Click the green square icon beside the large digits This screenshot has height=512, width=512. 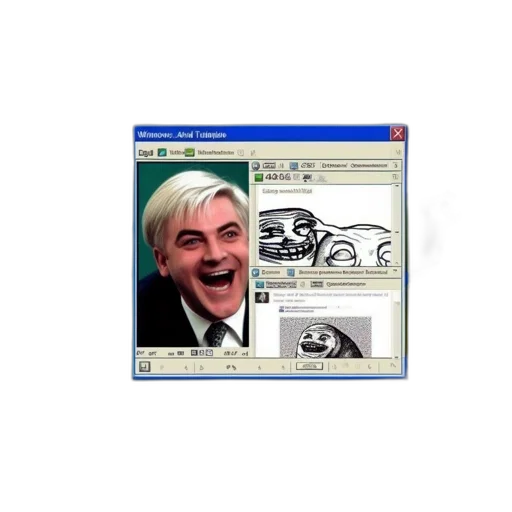click(x=259, y=177)
